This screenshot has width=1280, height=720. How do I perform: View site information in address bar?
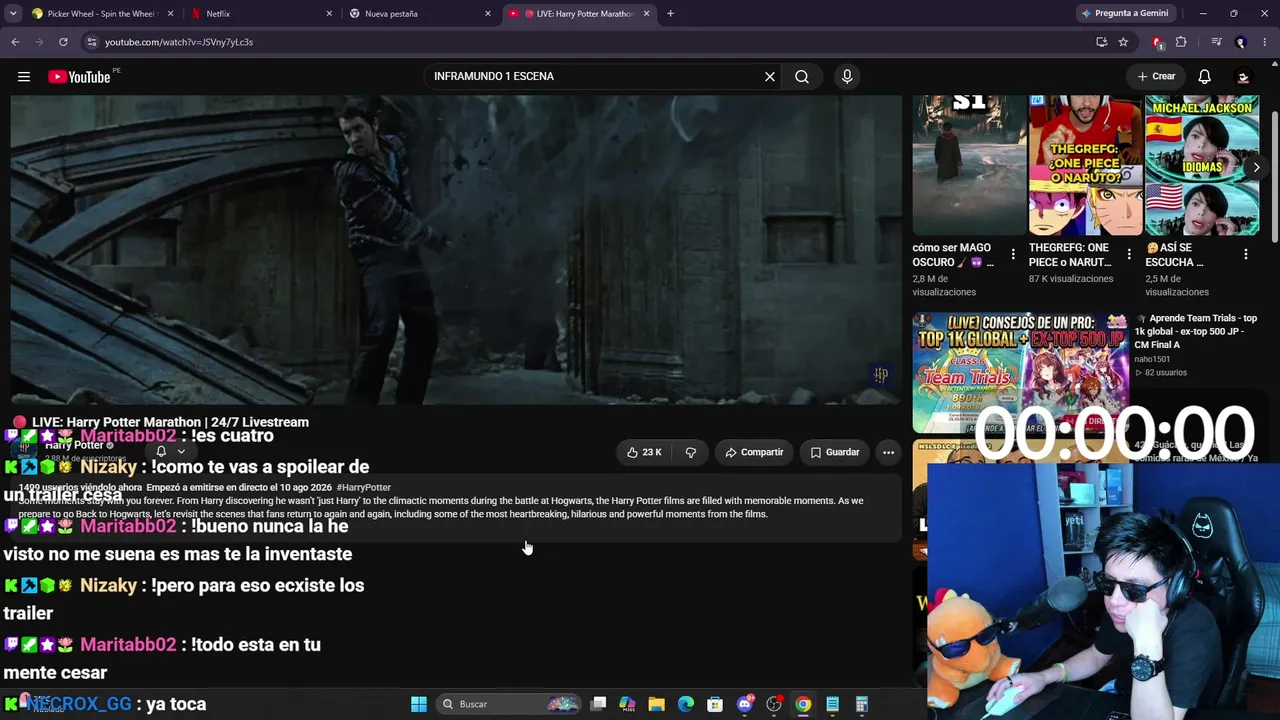point(91,42)
